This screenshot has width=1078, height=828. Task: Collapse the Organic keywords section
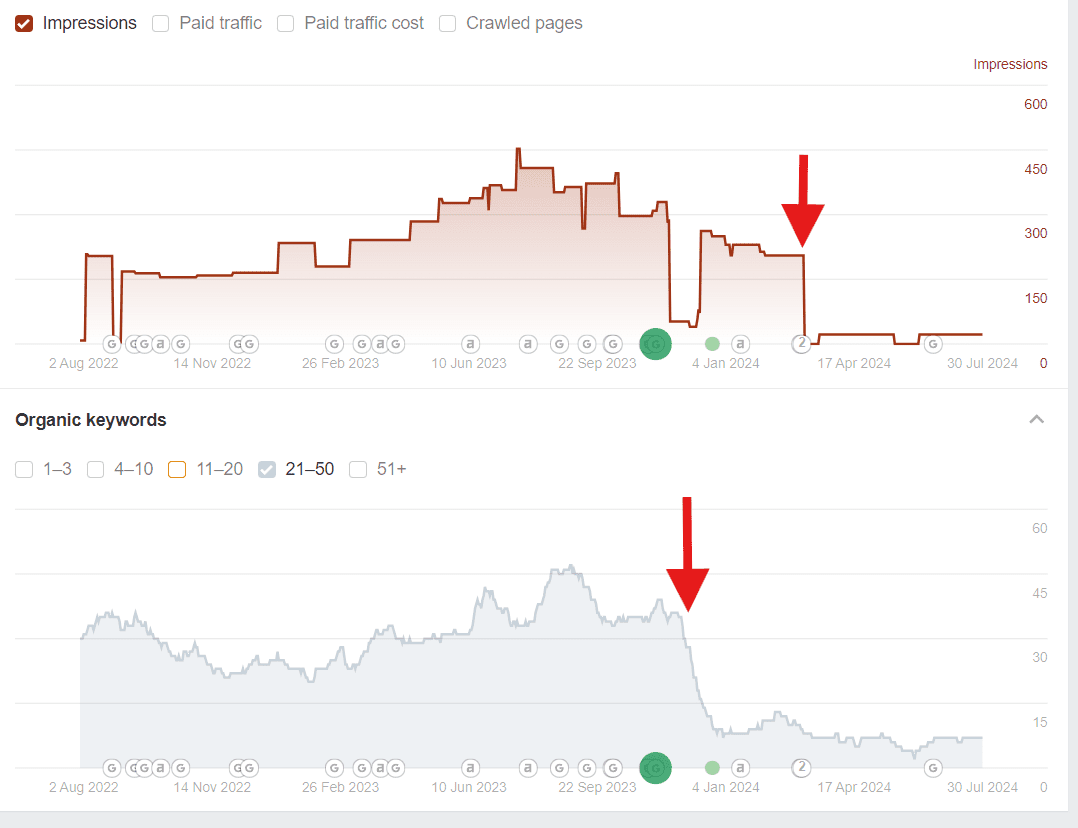[1036, 419]
